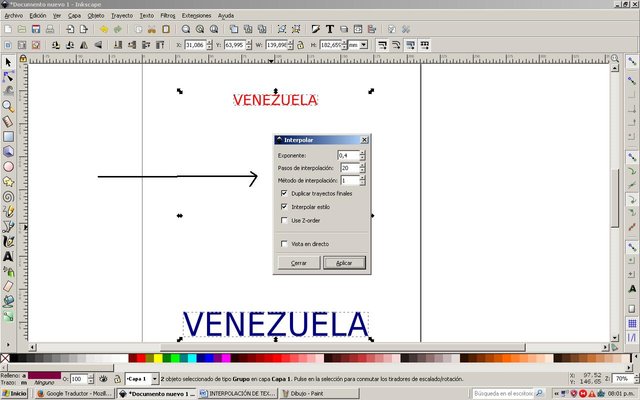Image resolution: width=640 pixels, height=400 pixels.
Task: Select the Pencil freehand tool
Action: tap(8, 211)
